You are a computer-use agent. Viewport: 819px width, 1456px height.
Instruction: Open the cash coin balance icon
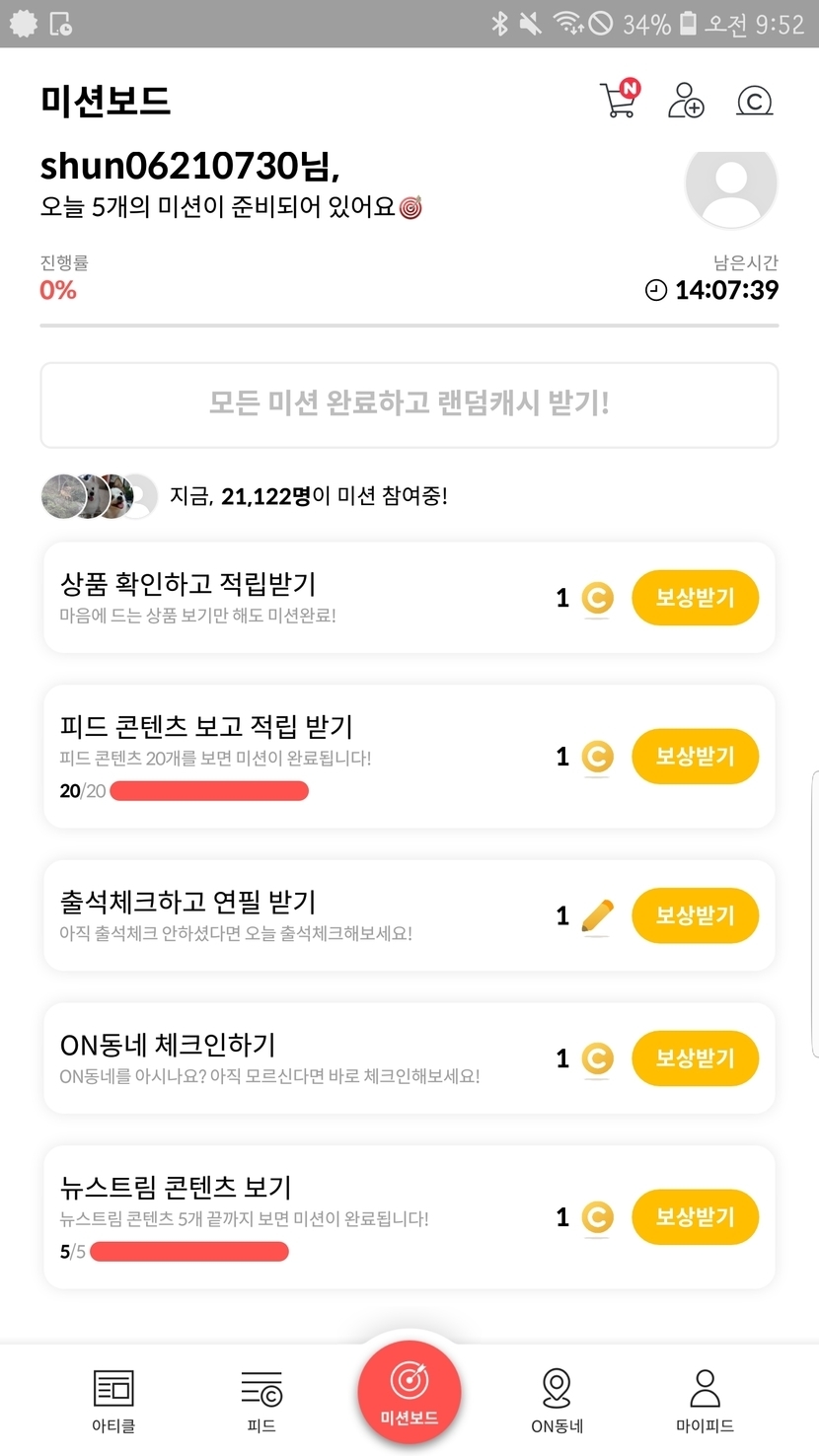pos(755,100)
